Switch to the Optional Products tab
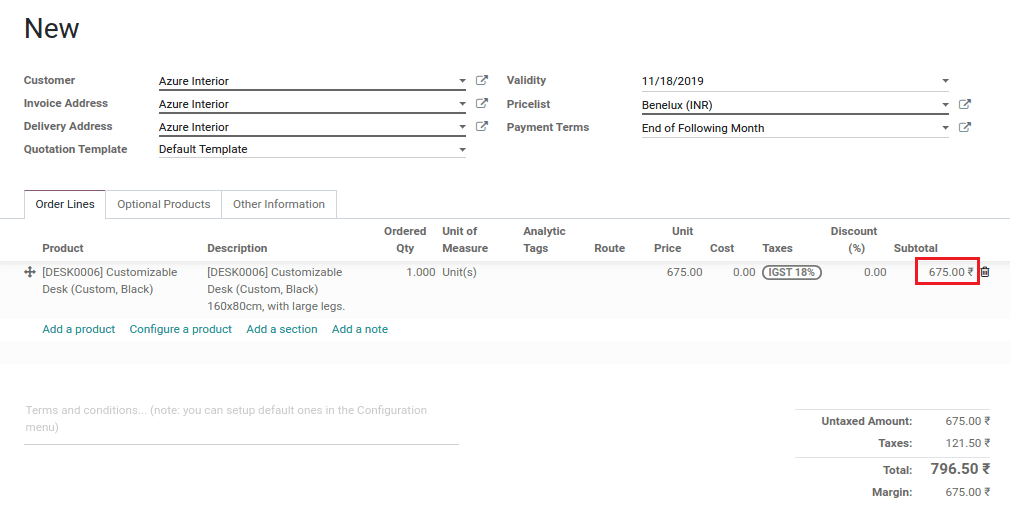1010x514 pixels. coord(164,204)
